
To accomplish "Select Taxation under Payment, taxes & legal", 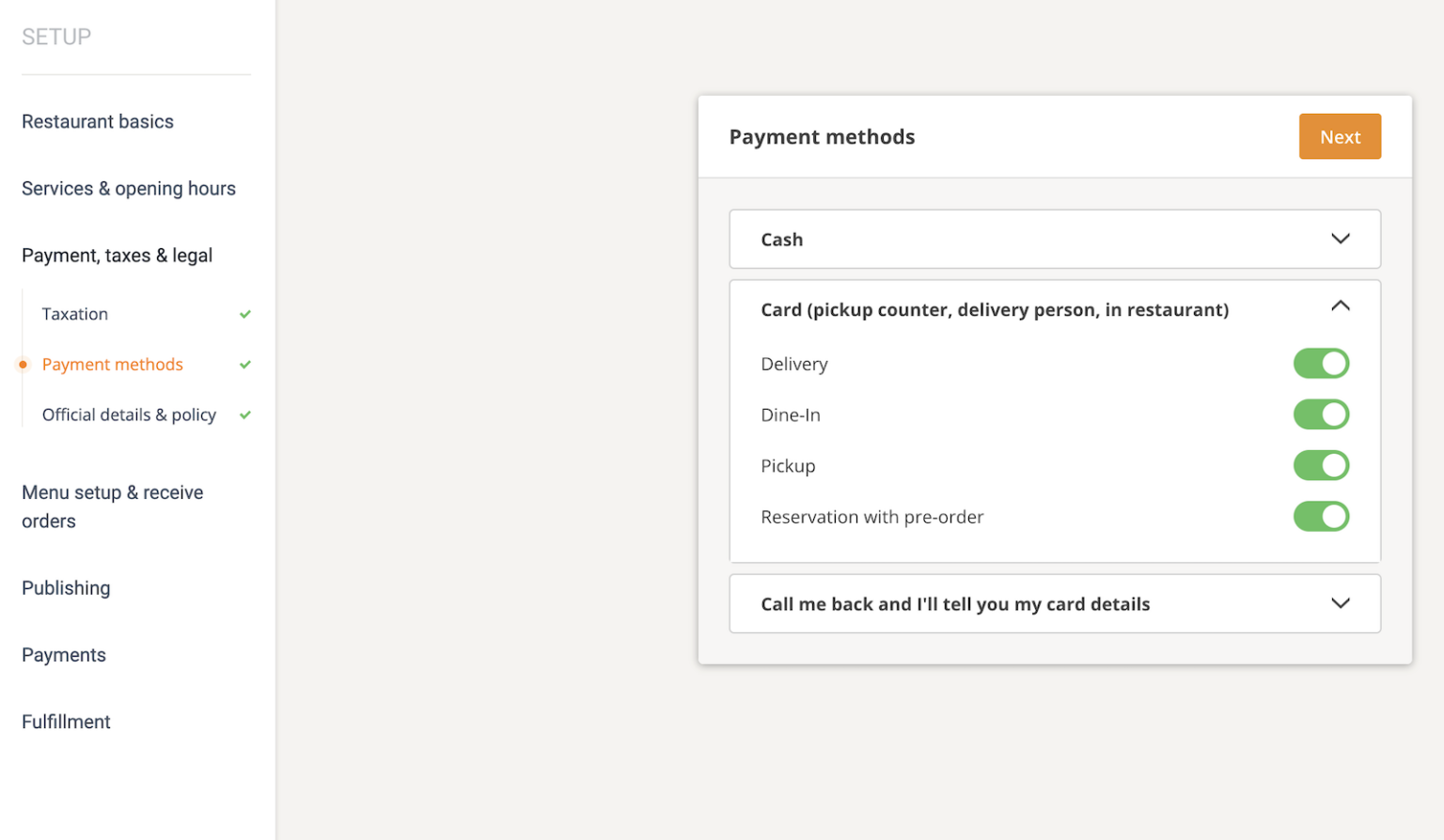I will click(x=74, y=314).
